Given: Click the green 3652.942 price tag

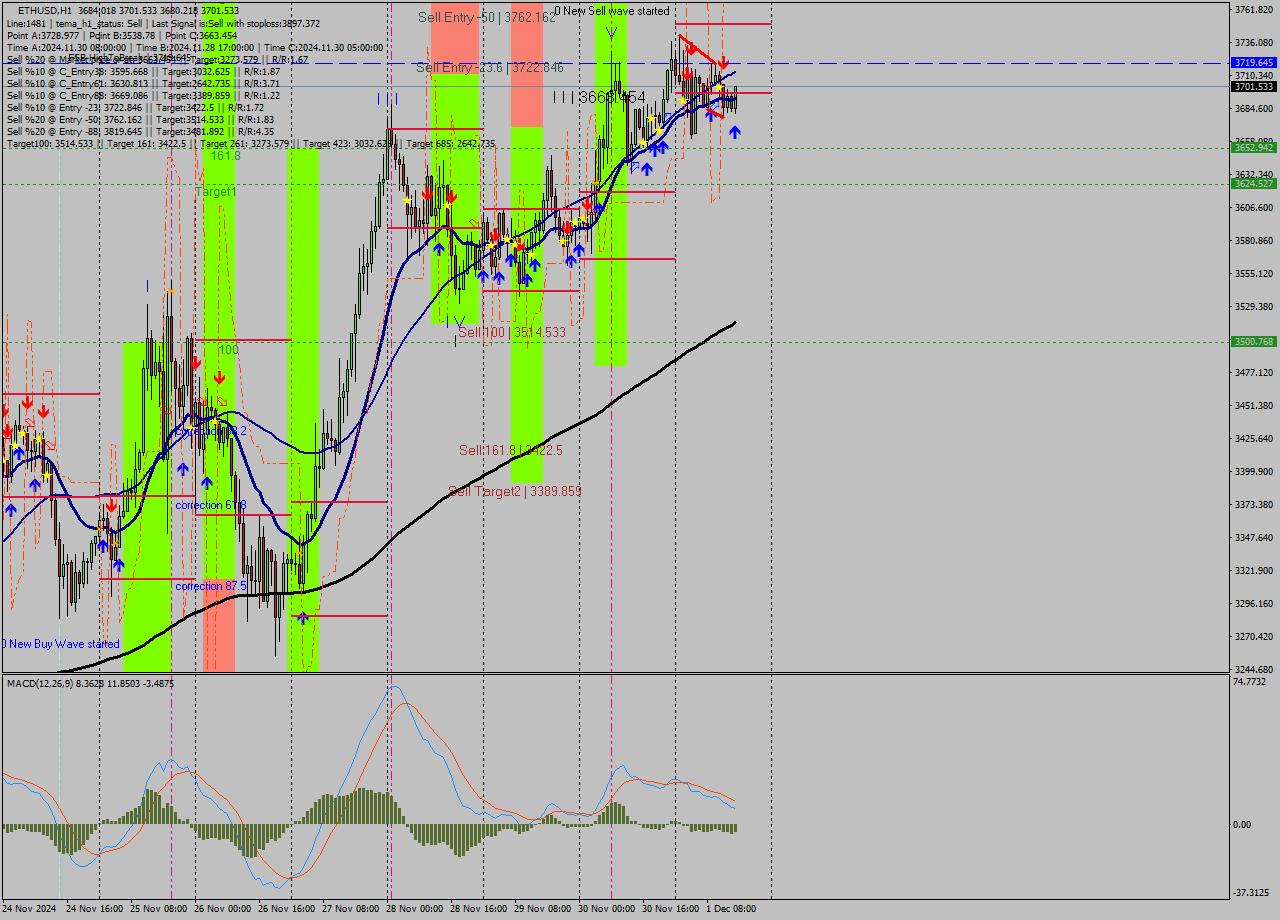Looking at the screenshot, I should [1254, 147].
